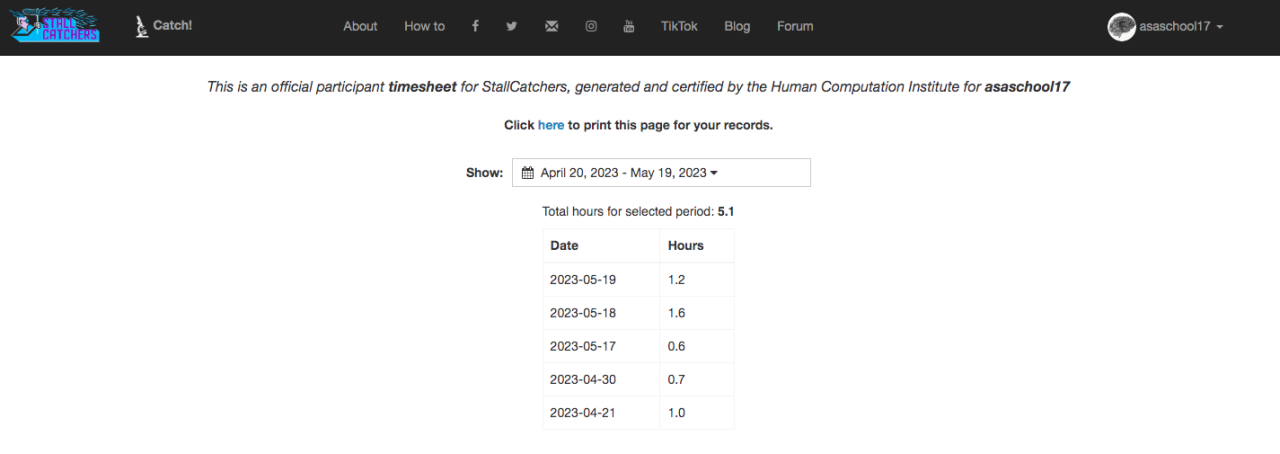This screenshot has width=1280, height=454.
Task: Go to the TikTok link
Action: point(679,27)
